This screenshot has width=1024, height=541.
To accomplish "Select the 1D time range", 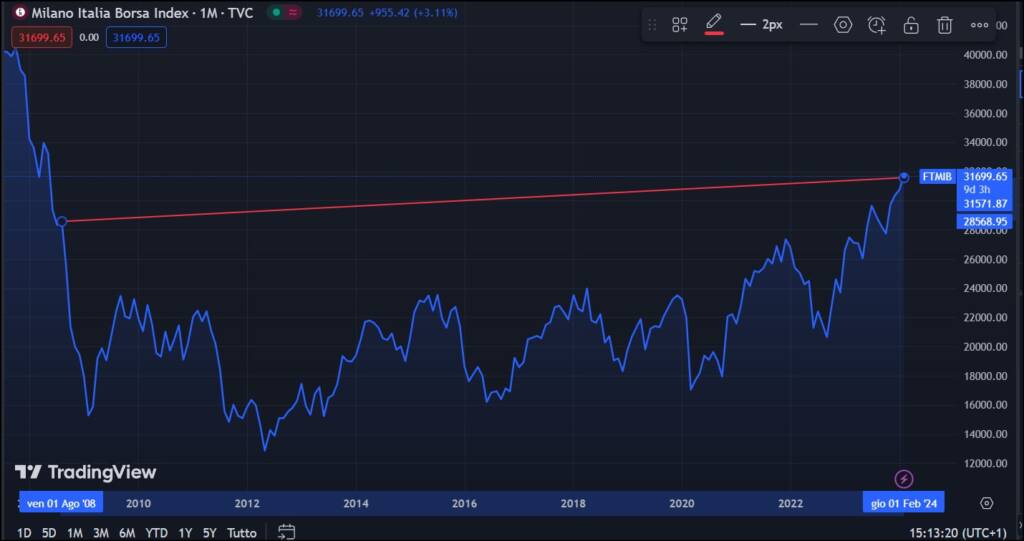I will 24,533.
